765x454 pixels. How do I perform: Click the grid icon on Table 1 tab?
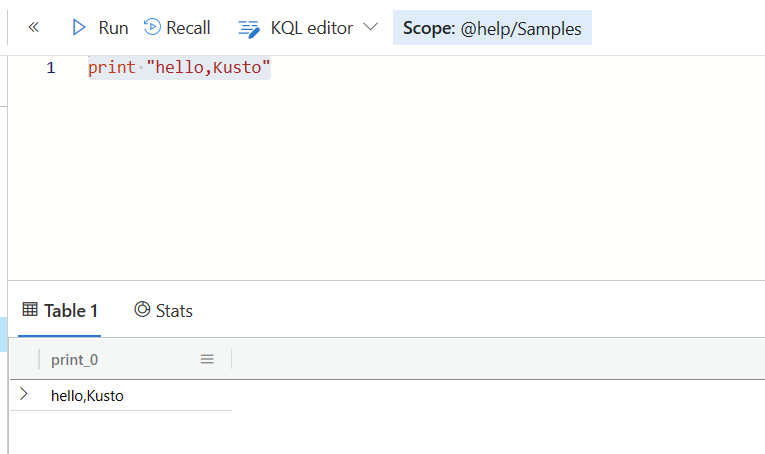coord(30,310)
